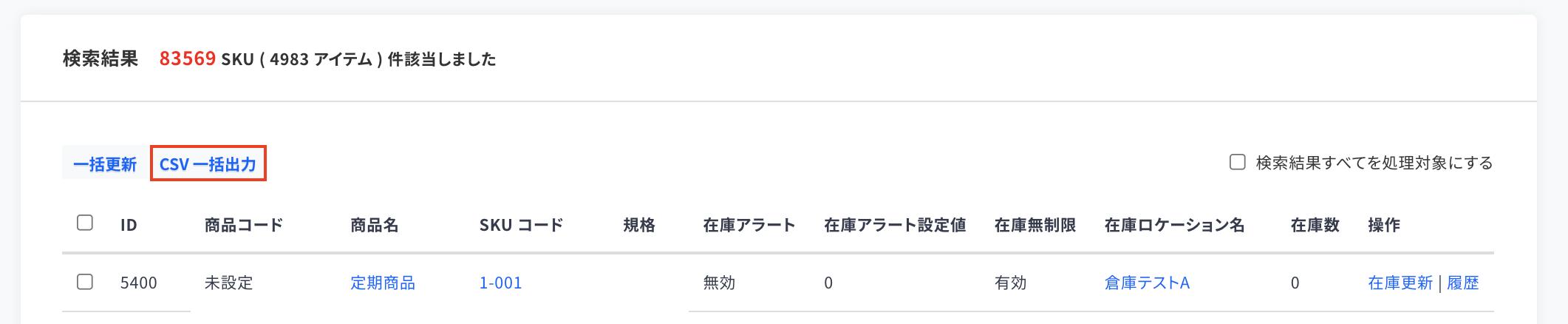Click the 在庫更新 link in 操作 column
The height and width of the screenshot is (324, 1568).
1400,283
